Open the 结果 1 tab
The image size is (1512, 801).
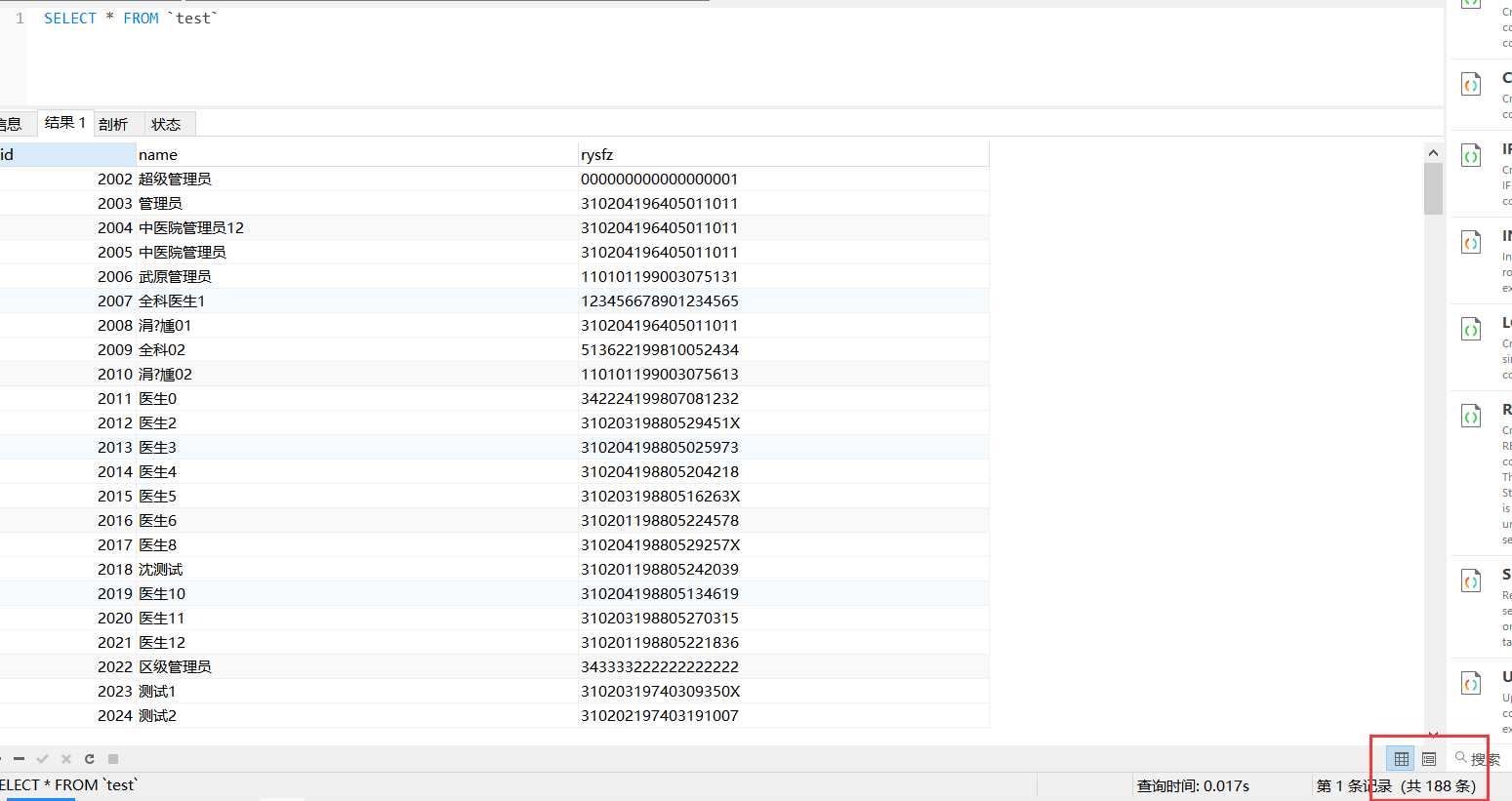(x=65, y=123)
